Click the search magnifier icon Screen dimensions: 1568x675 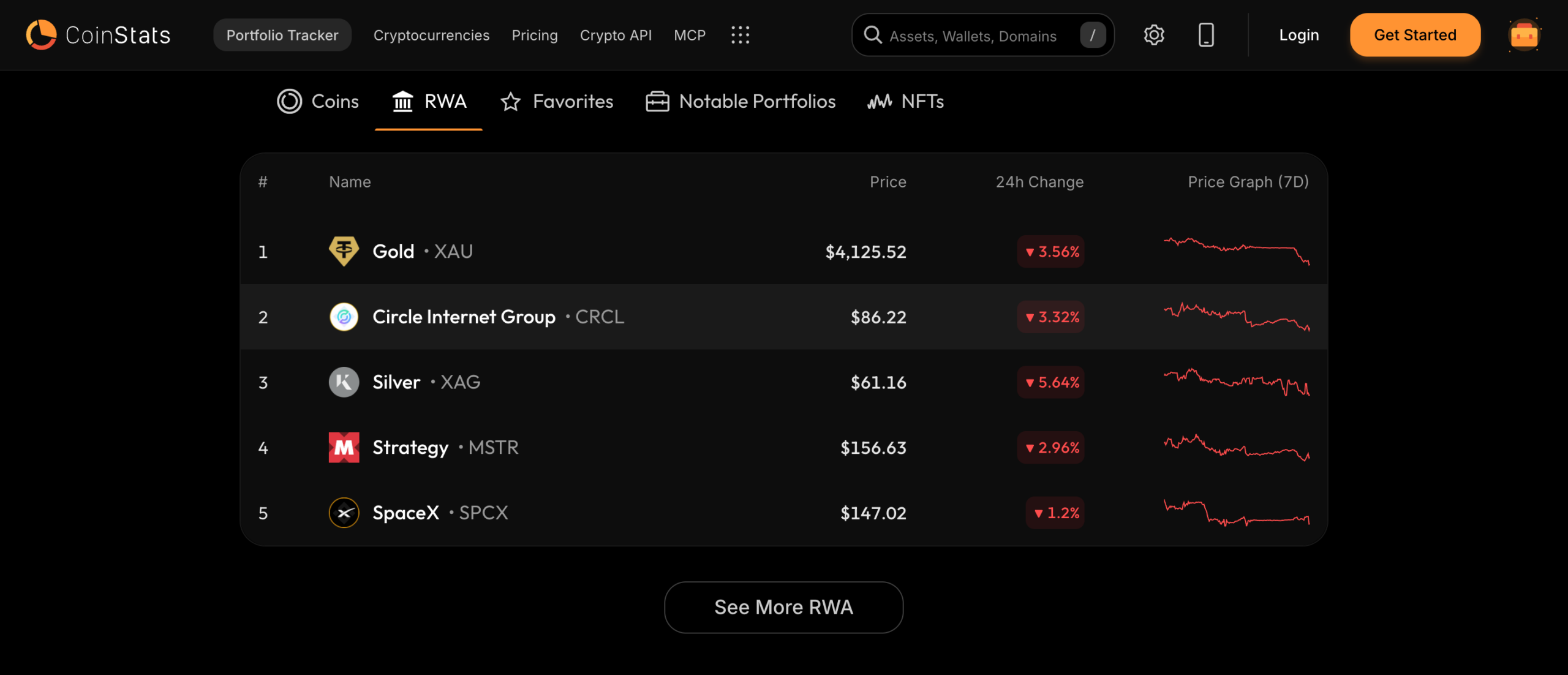tap(873, 35)
